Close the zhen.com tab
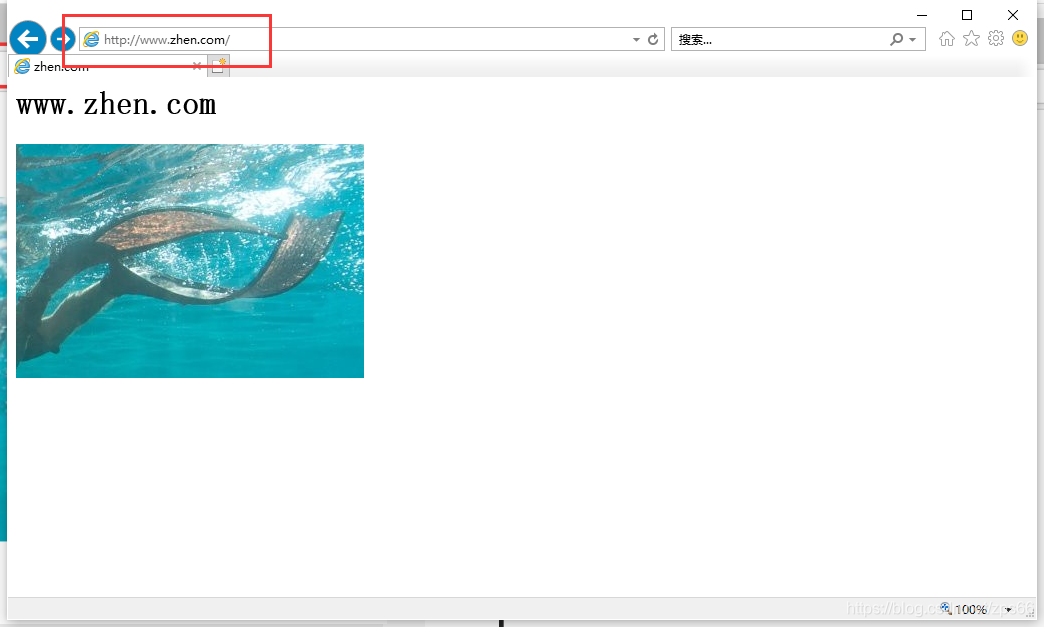 [196, 66]
